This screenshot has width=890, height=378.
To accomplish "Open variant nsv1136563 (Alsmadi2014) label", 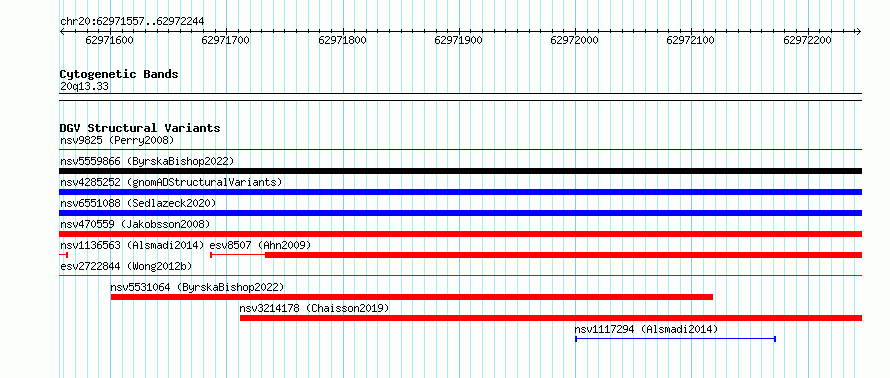I will pyautogui.click(x=132, y=245).
